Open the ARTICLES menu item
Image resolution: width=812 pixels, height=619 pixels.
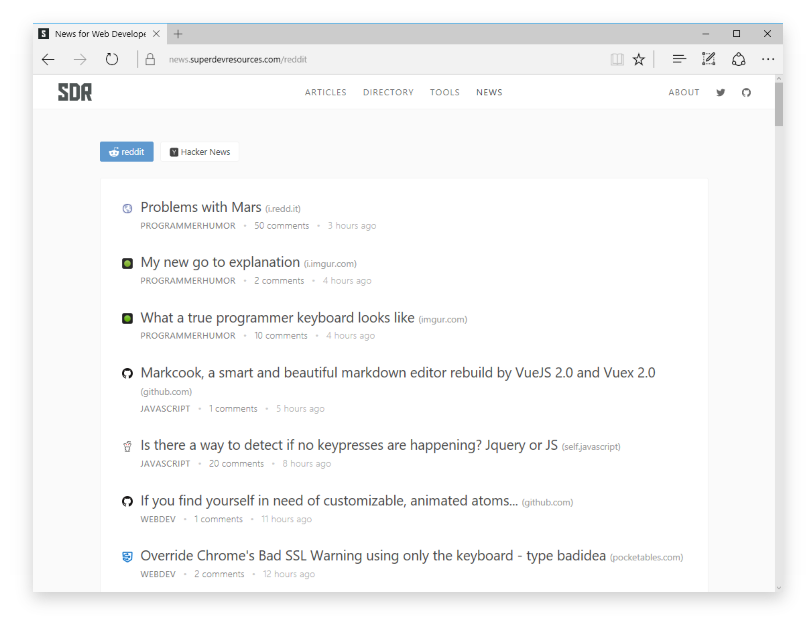tap(326, 92)
